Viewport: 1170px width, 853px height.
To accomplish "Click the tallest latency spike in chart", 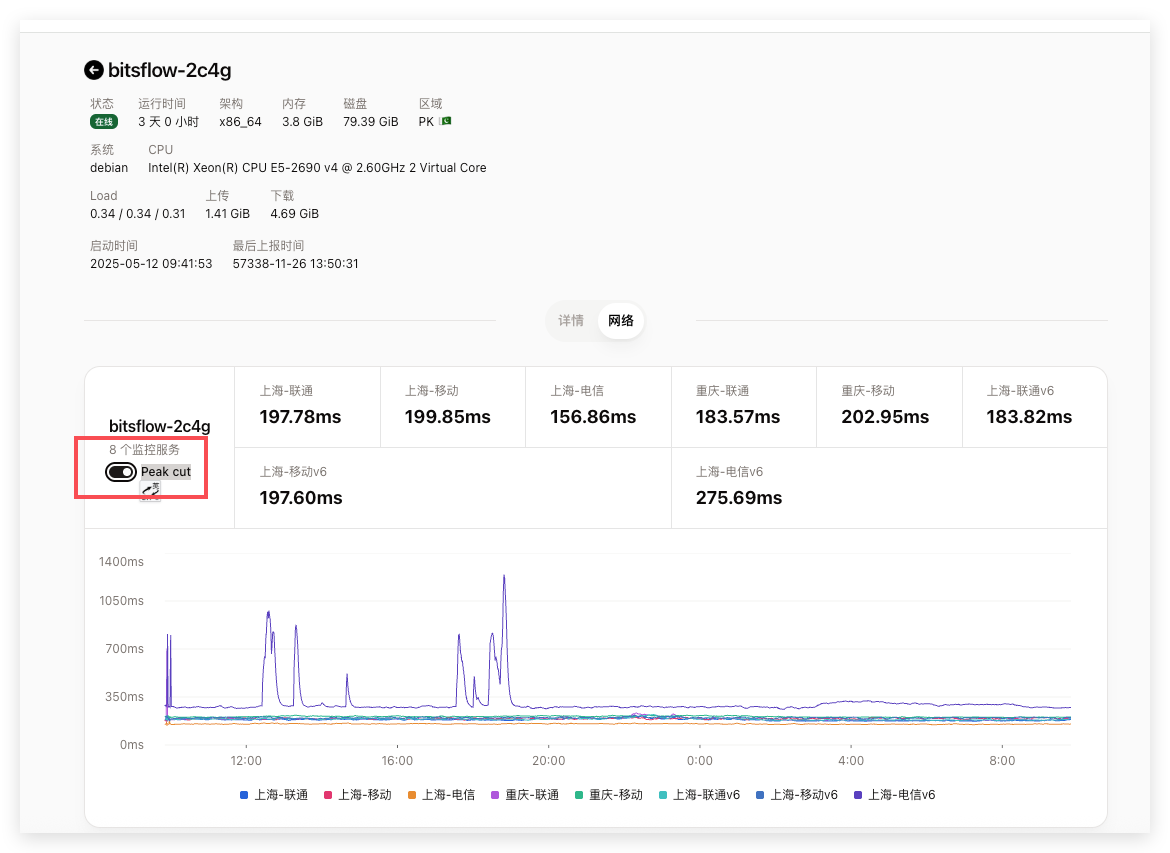I will pyautogui.click(x=504, y=577).
